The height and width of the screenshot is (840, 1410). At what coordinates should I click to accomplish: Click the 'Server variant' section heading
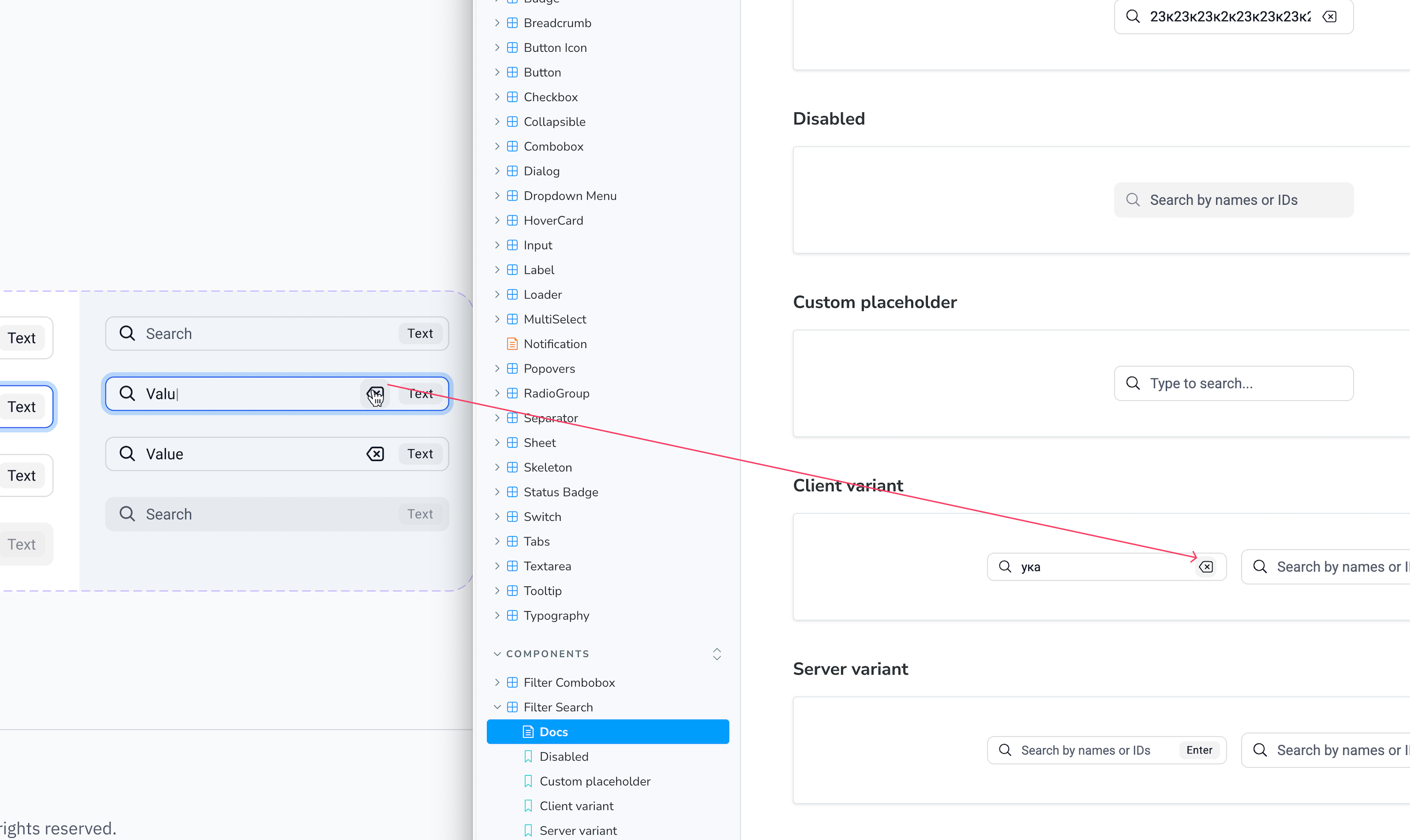tap(850, 669)
